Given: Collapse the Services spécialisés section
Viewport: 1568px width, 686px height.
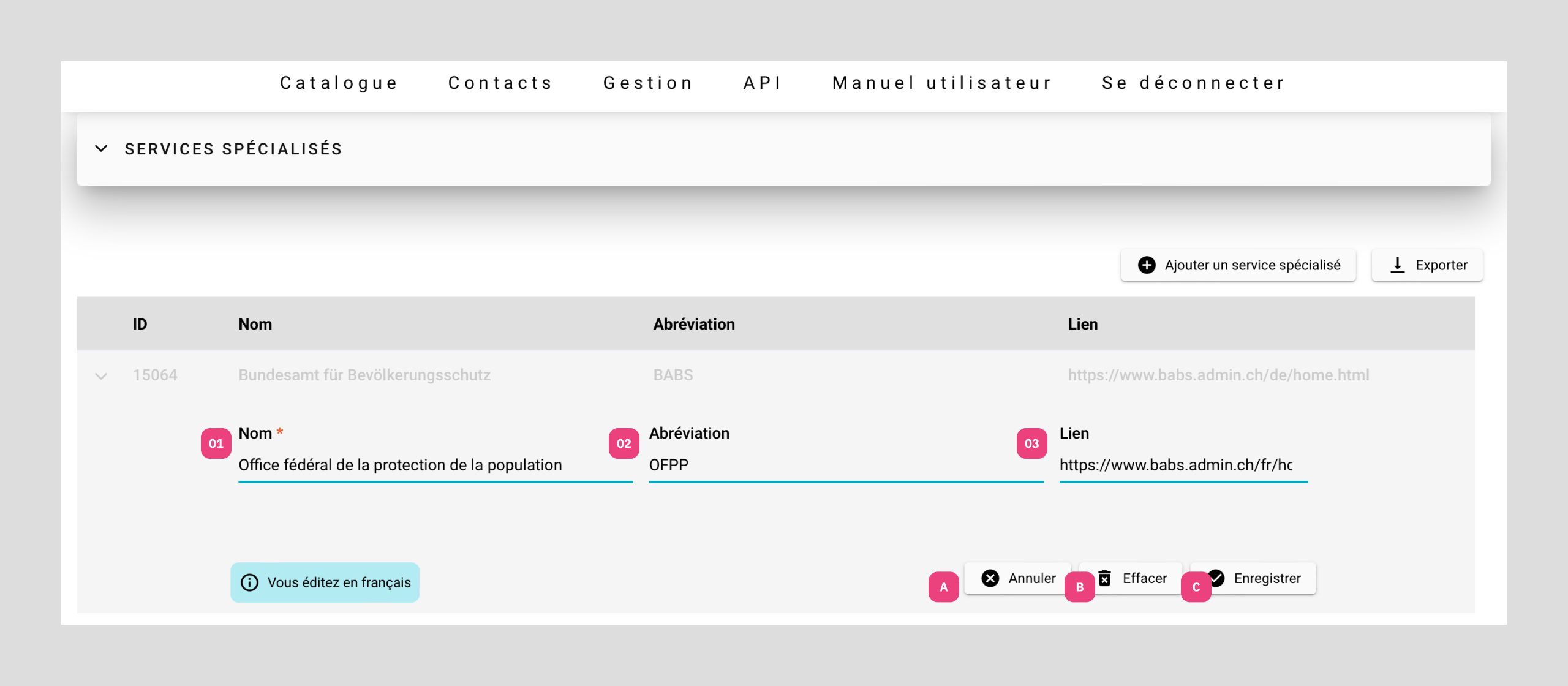Looking at the screenshot, I should tap(102, 149).
